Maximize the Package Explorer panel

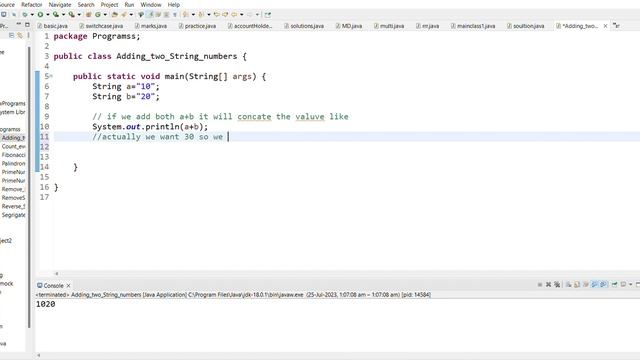(27, 24)
